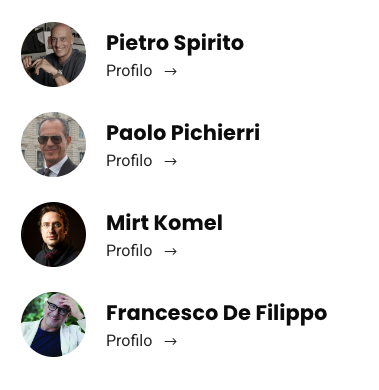This screenshot has height=390, width=379.
Task: Open Pietro Spirito's round avatar photo
Action: tap(53, 54)
